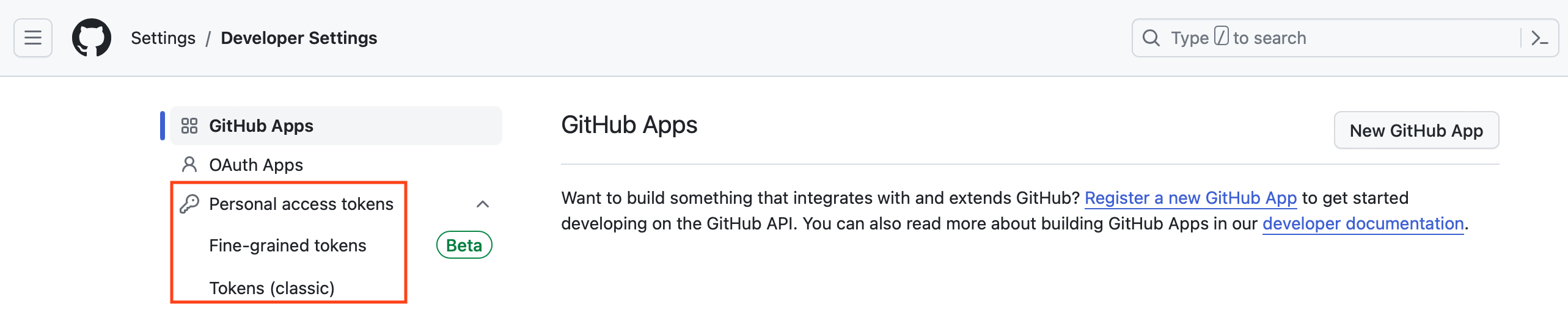Image resolution: width=1568 pixels, height=310 pixels.
Task: Click the GitHub Apps grid icon
Action: pyautogui.click(x=189, y=126)
